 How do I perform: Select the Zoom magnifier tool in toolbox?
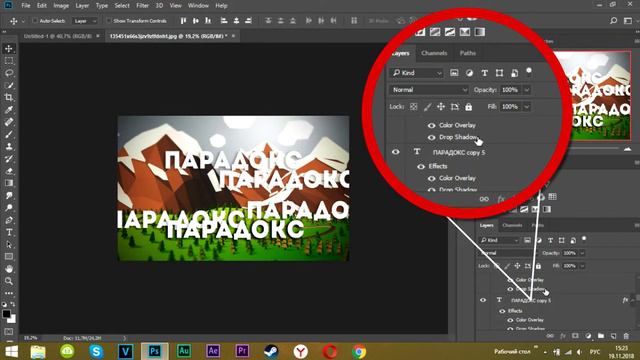(9, 281)
